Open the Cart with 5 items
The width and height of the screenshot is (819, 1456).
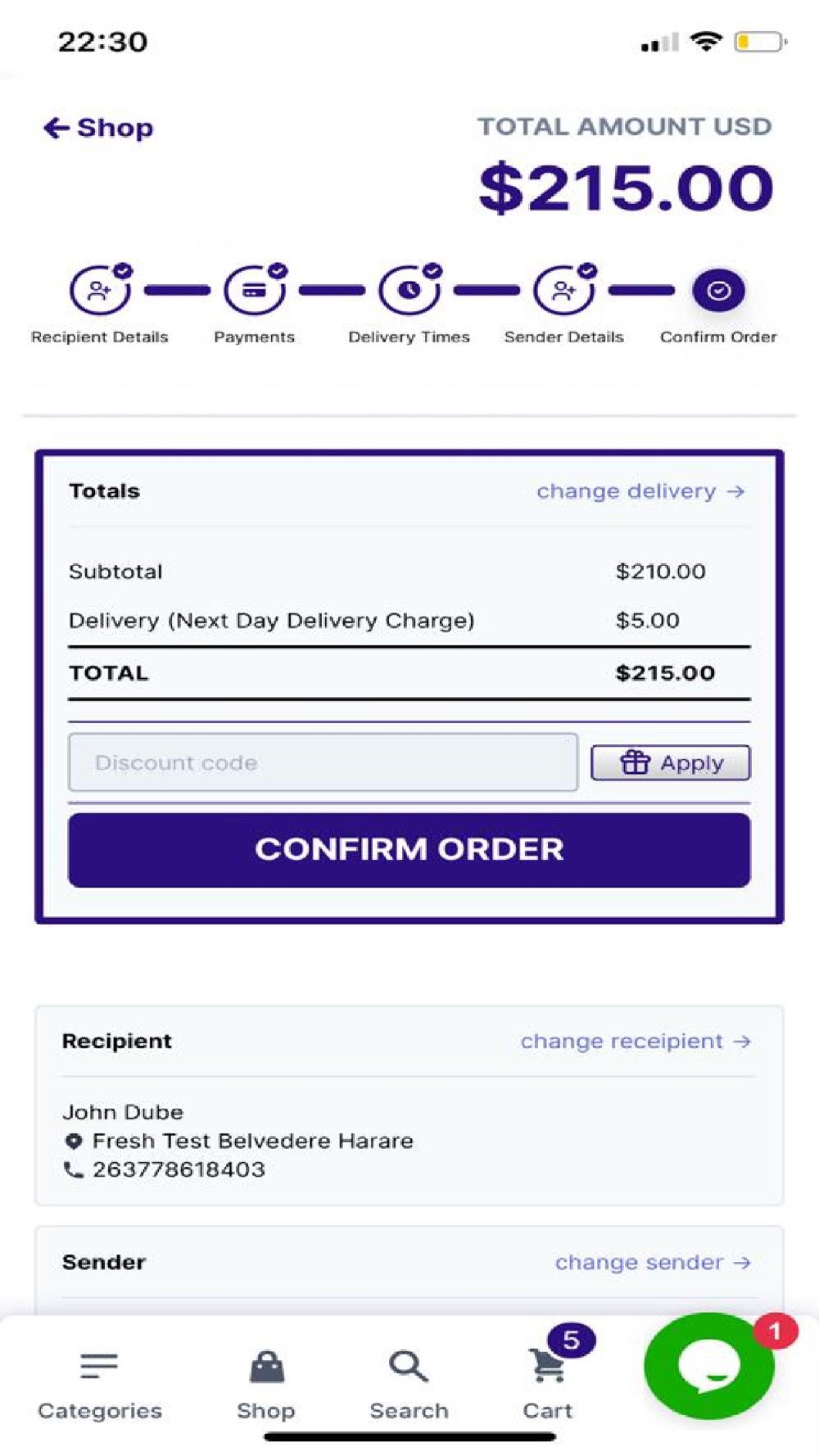tap(548, 1368)
